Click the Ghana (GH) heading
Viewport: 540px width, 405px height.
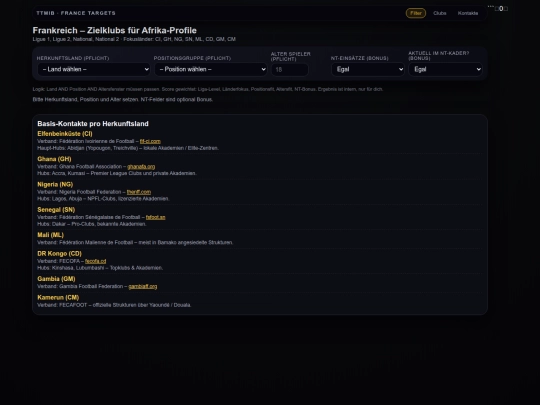coord(54,159)
